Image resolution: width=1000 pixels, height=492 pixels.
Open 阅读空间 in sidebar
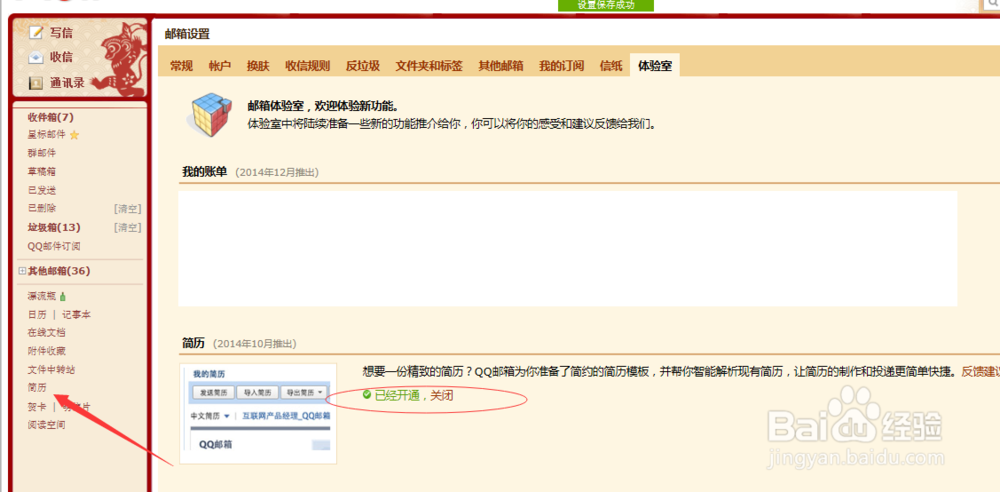point(47,424)
